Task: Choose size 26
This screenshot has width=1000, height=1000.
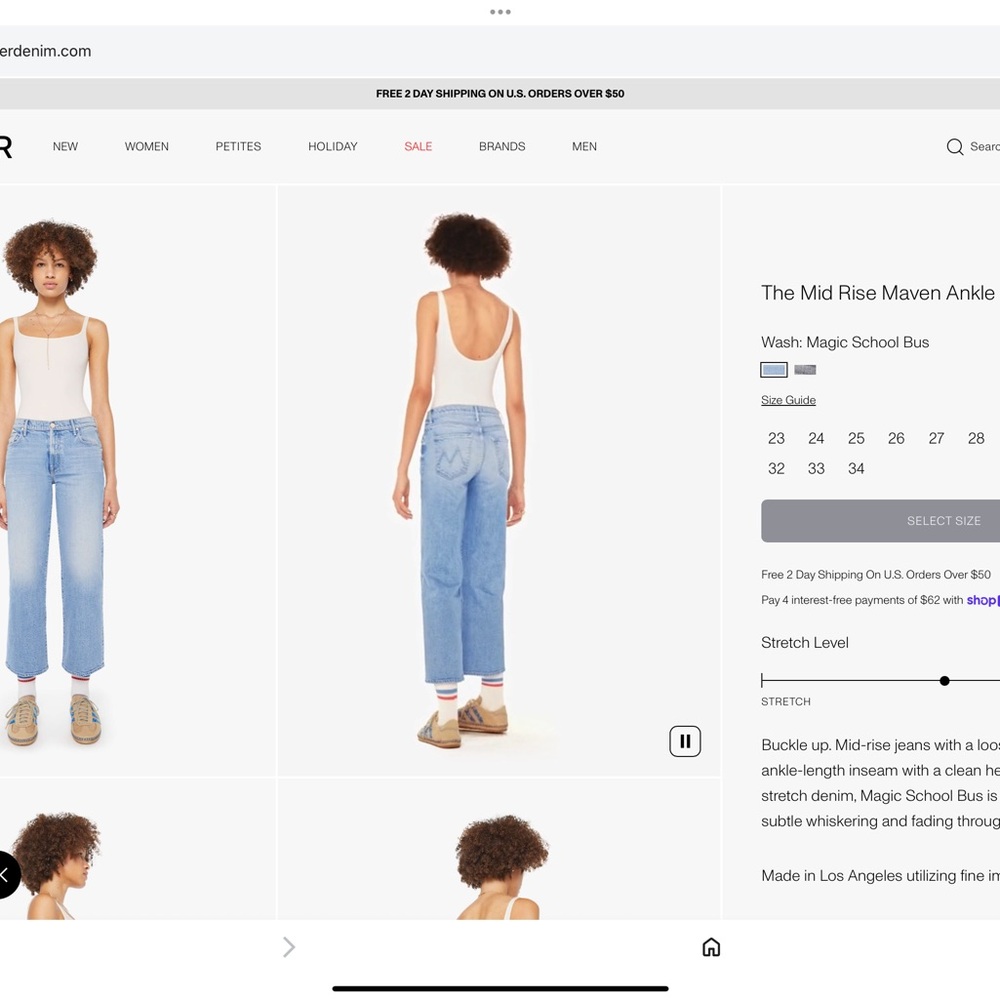Action: click(x=896, y=438)
